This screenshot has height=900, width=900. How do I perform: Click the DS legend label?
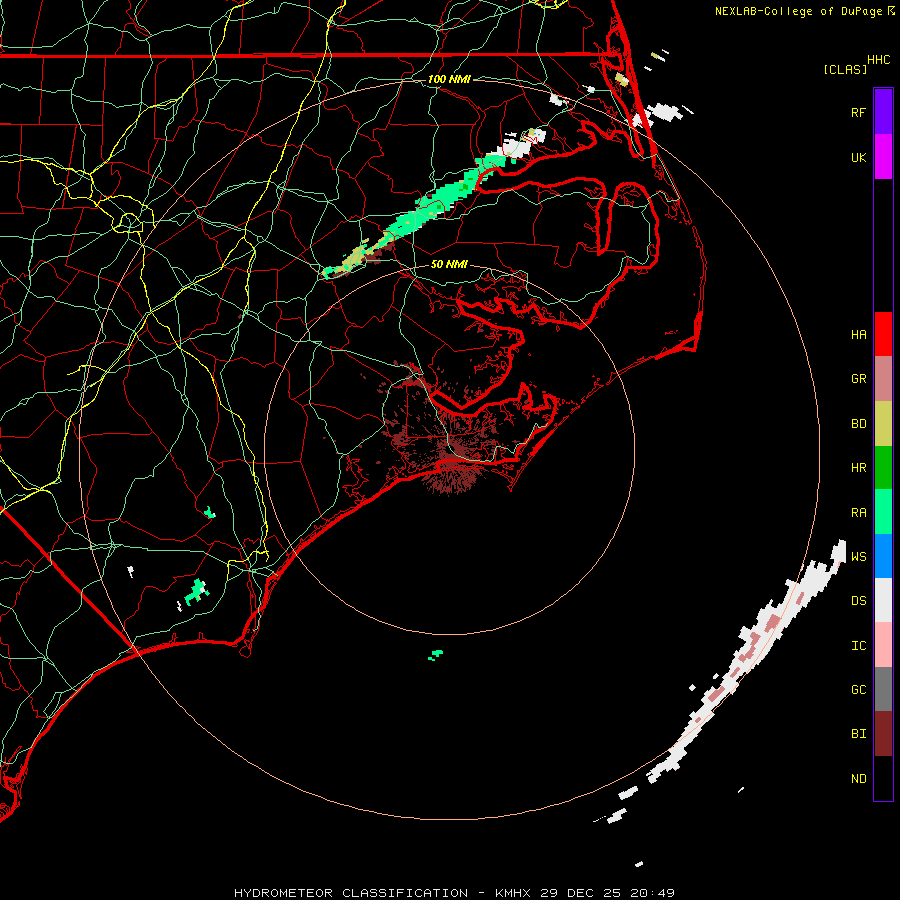pos(858,600)
